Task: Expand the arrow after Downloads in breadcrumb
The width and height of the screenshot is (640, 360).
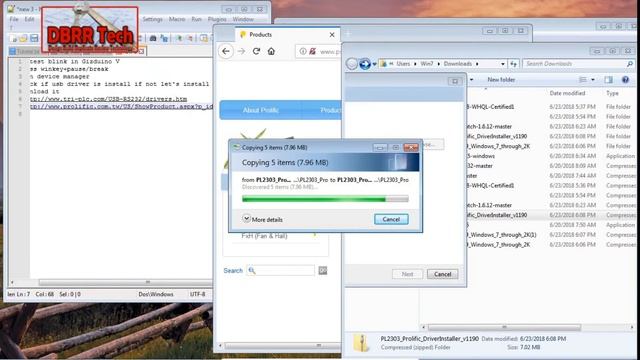Action: point(477,64)
